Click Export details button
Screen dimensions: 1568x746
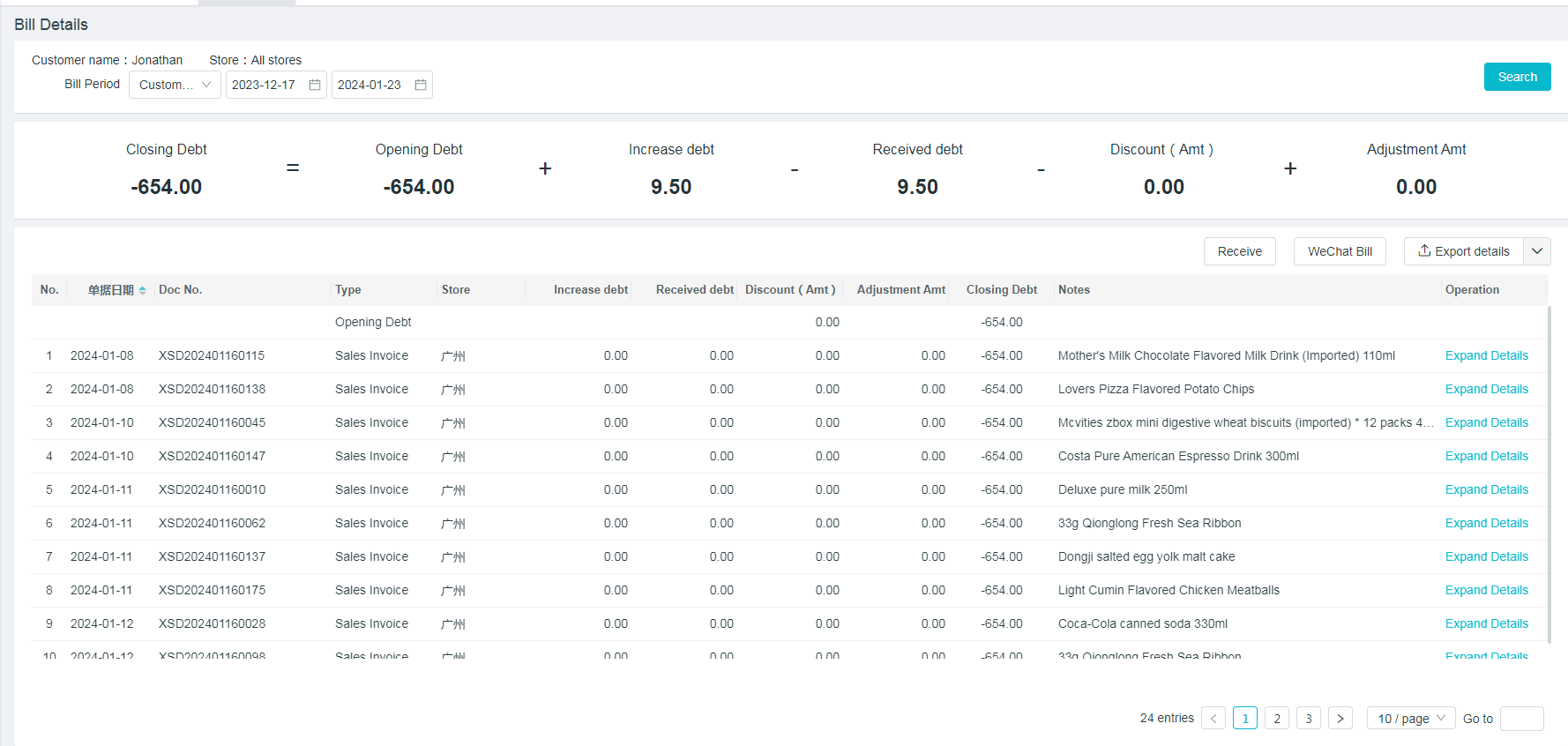tap(1463, 251)
